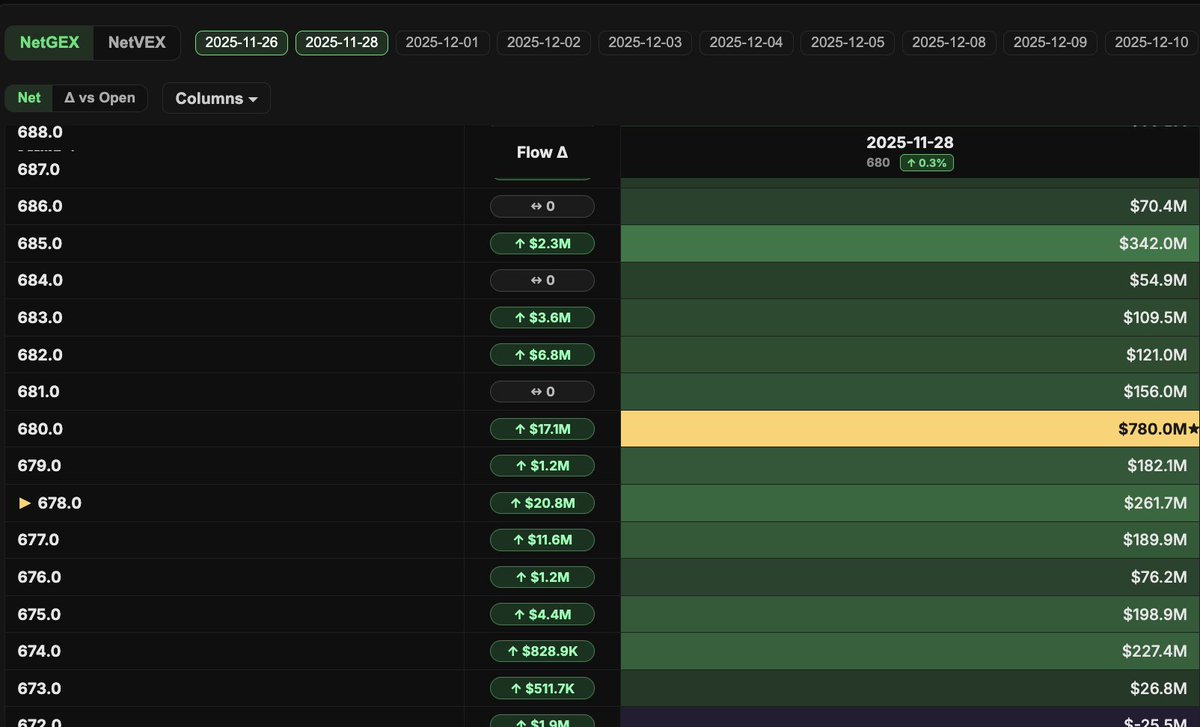The width and height of the screenshot is (1200, 727).
Task: Deselect the 2025-11-26 date chip
Action: tap(241, 43)
